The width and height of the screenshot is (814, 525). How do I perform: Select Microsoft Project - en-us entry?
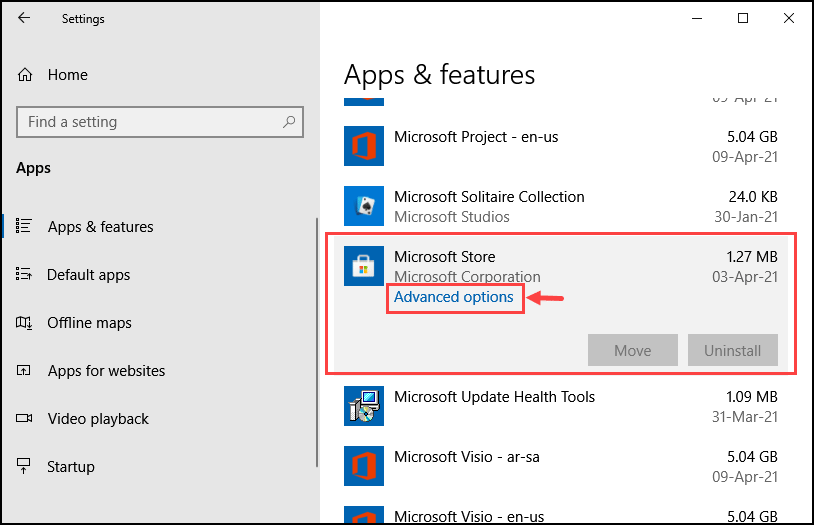(561, 146)
